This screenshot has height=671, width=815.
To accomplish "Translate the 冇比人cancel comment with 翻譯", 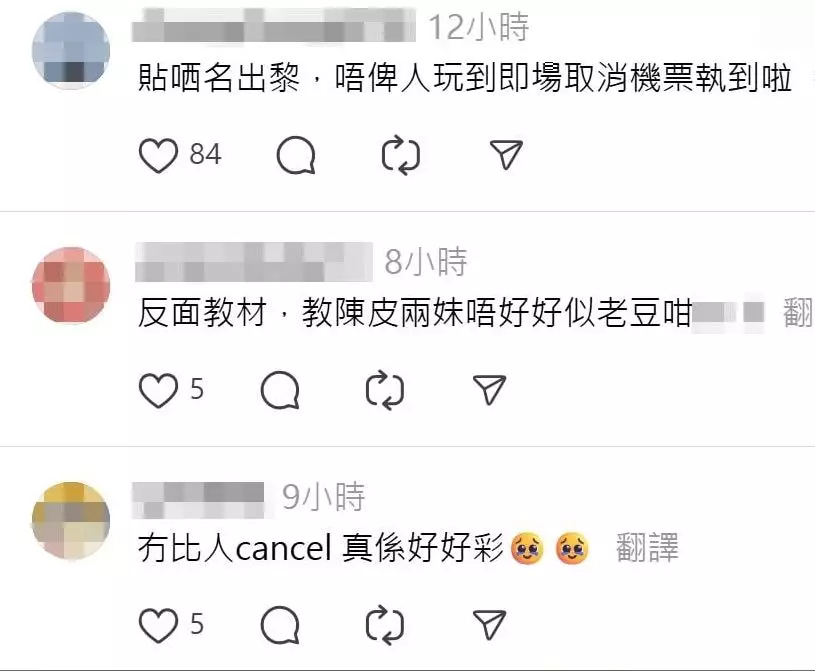I will pos(647,548).
